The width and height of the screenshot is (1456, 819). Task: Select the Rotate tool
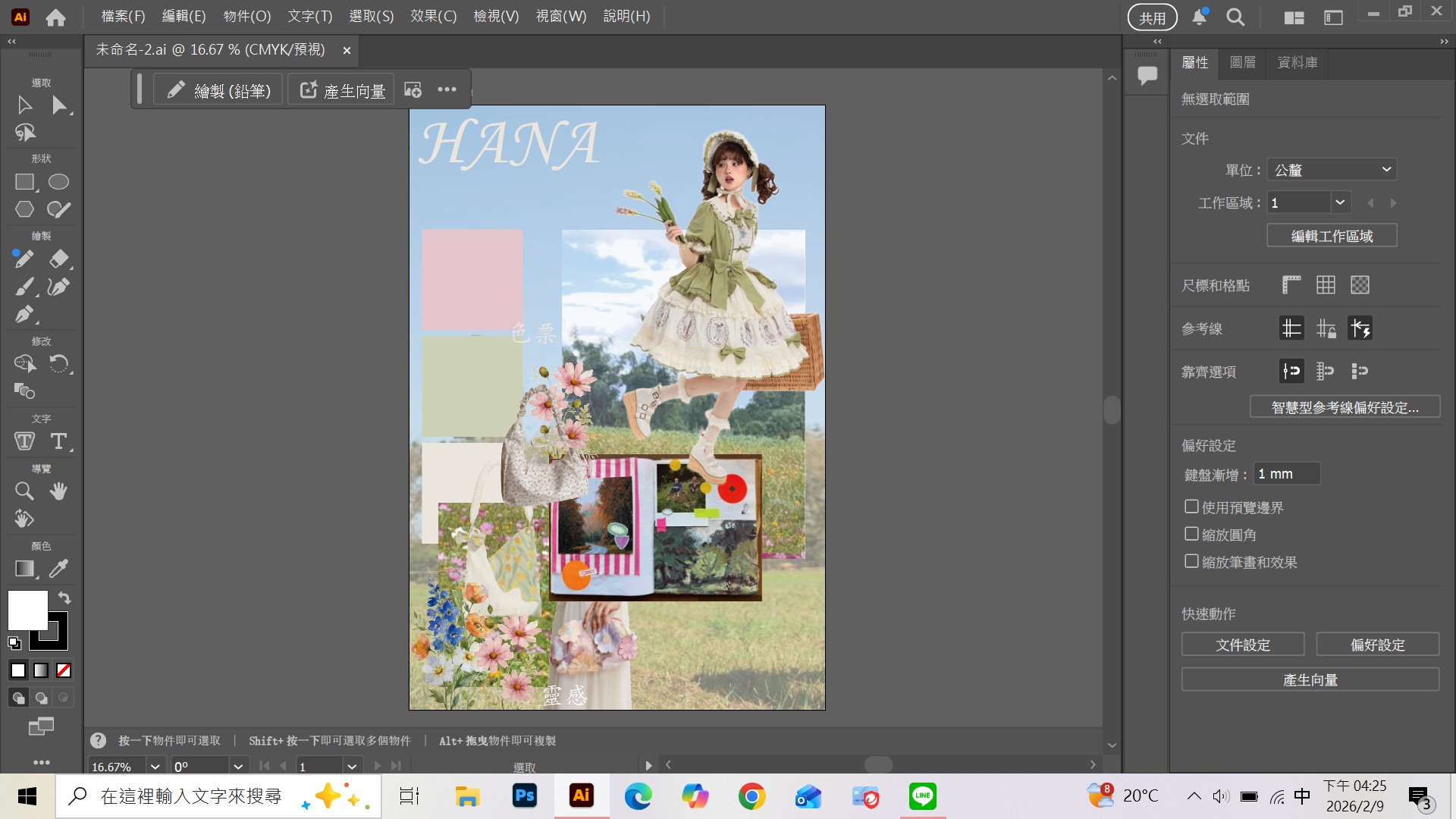[58, 364]
